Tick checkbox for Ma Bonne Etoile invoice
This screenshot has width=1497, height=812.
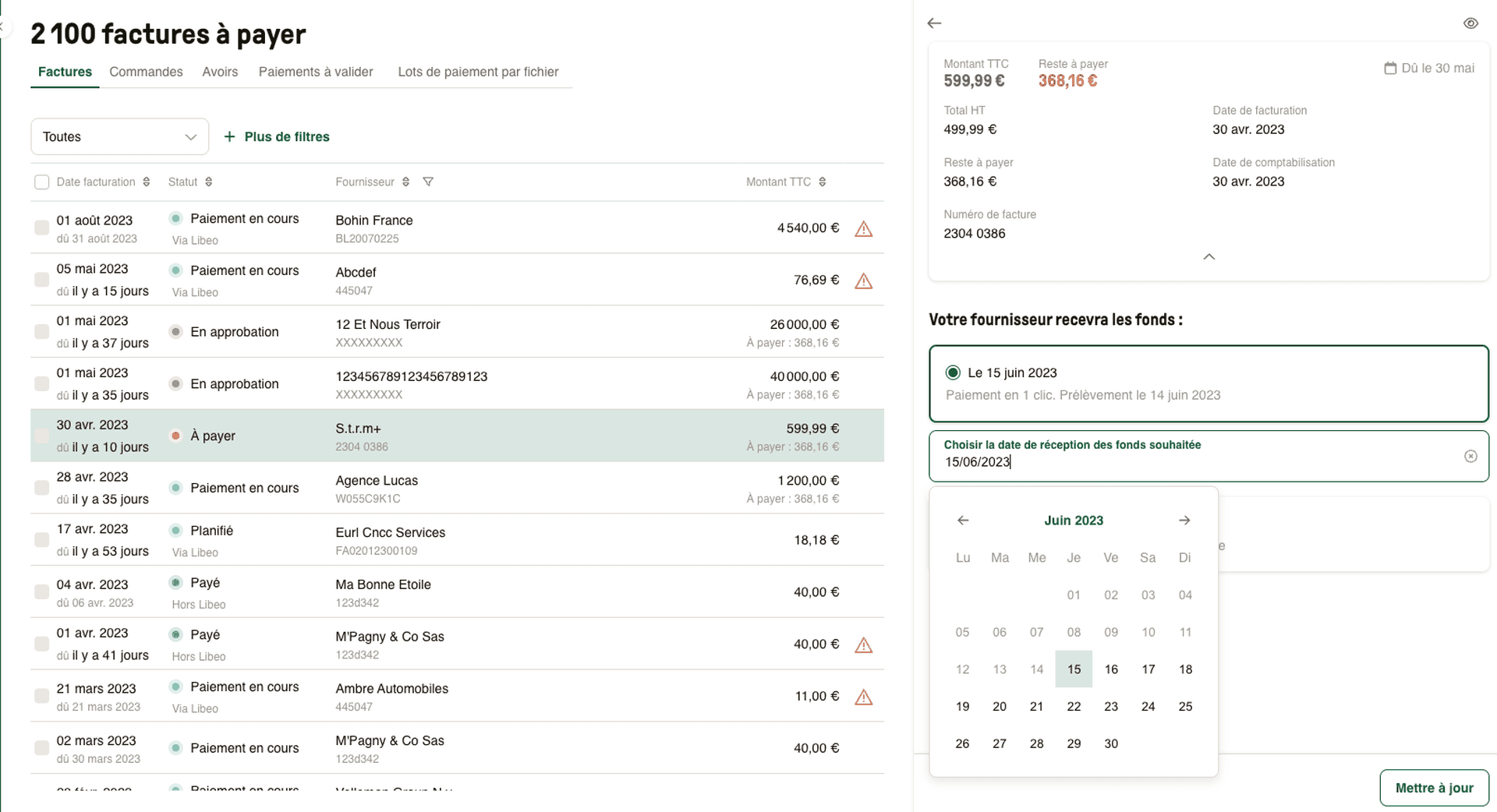pos(42,591)
